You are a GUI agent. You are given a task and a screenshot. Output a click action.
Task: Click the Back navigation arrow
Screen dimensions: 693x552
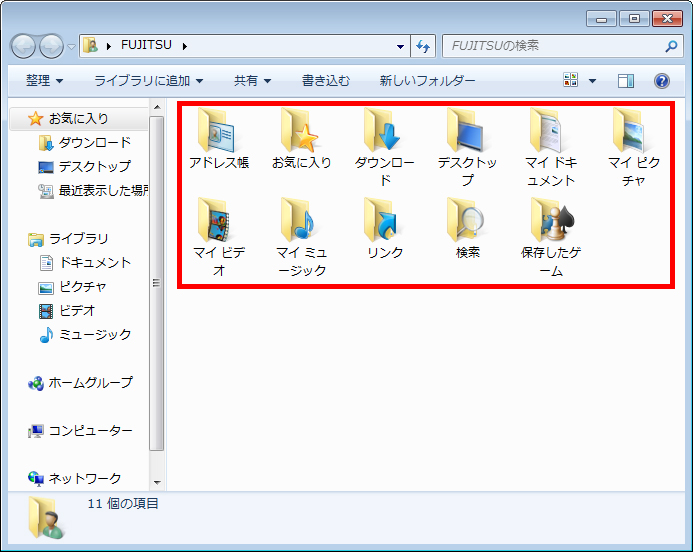tap(23, 46)
